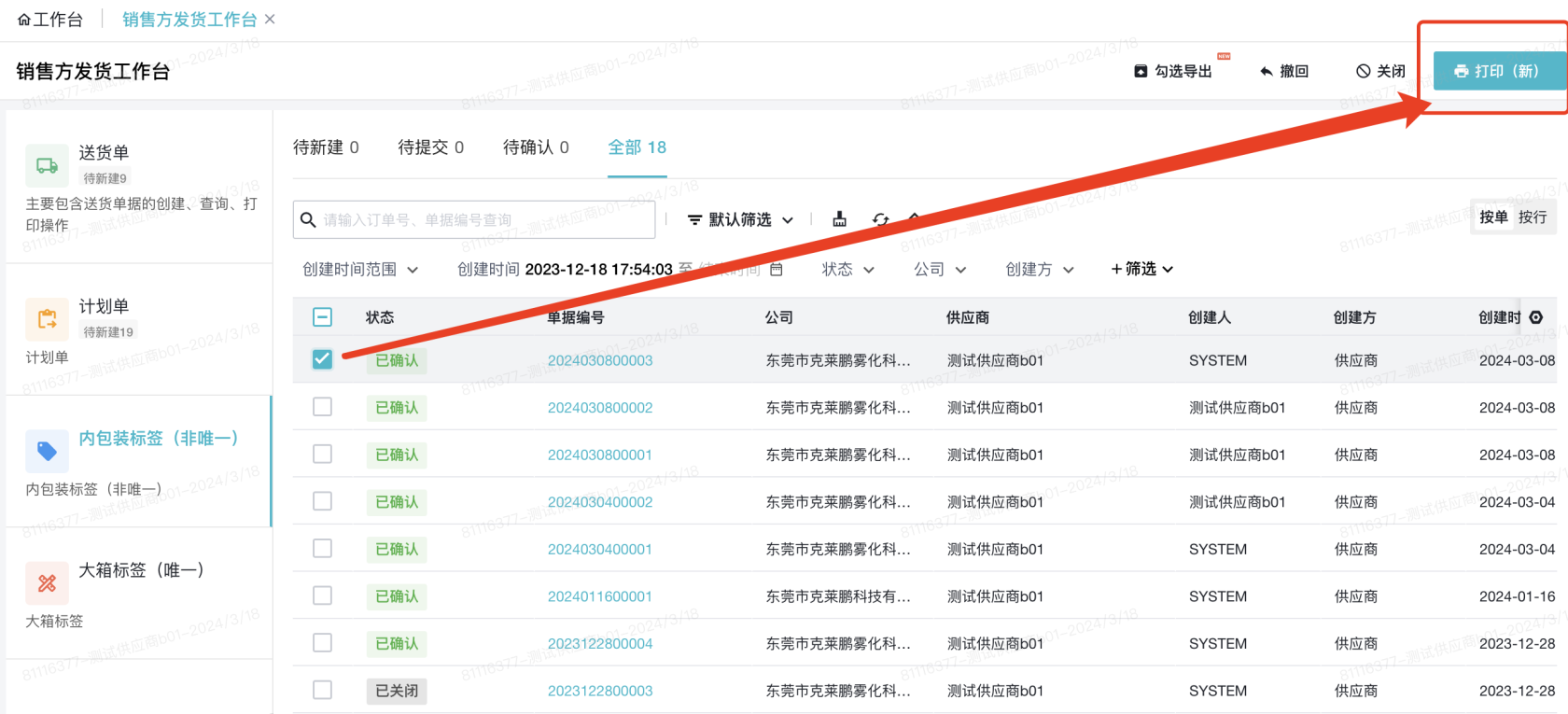
Task: Click the 供应商 column header
Action: pyautogui.click(x=968, y=317)
